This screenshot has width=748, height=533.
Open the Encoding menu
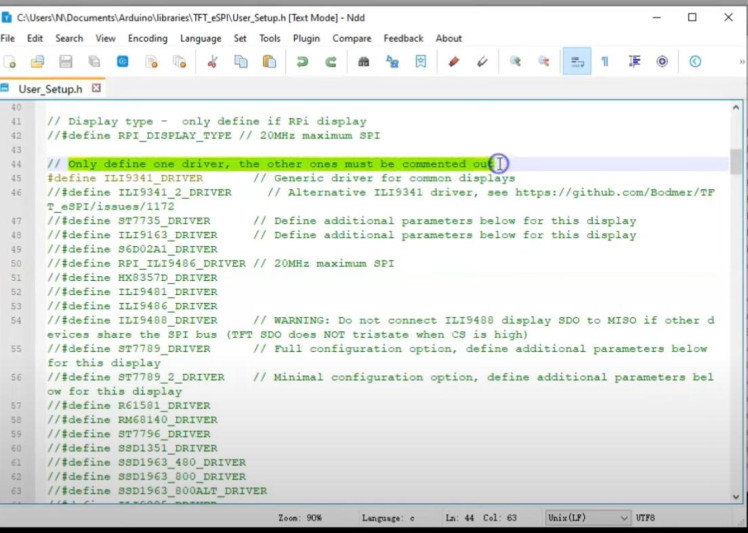tap(147, 38)
